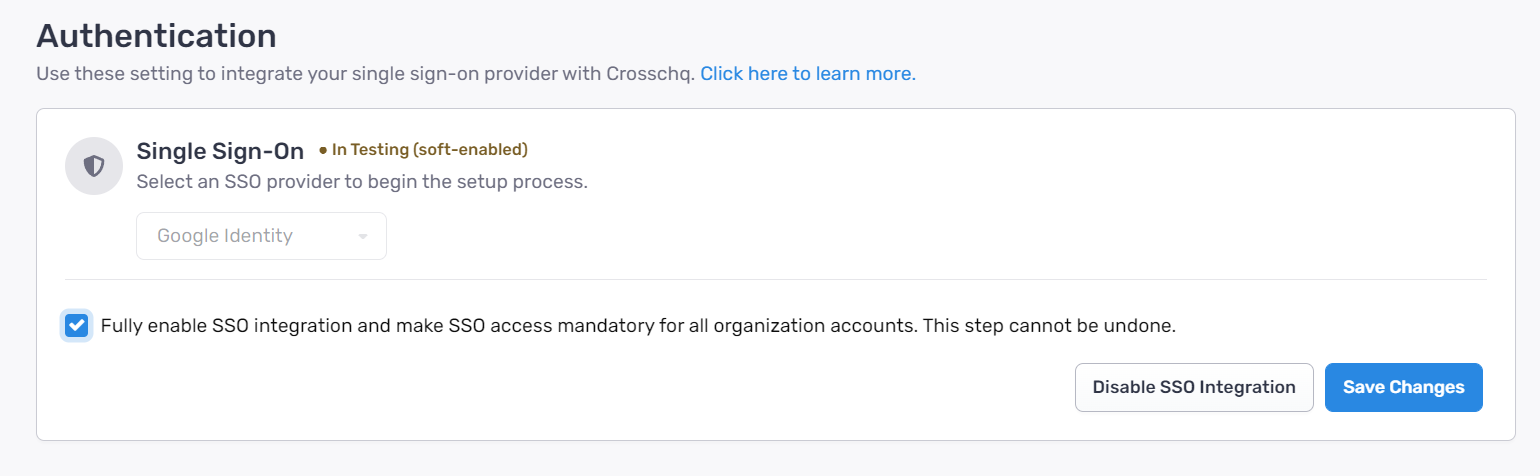Click the Single Sign-On section title
The width and height of the screenshot is (1540, 476).
click(x=220, y=151)
